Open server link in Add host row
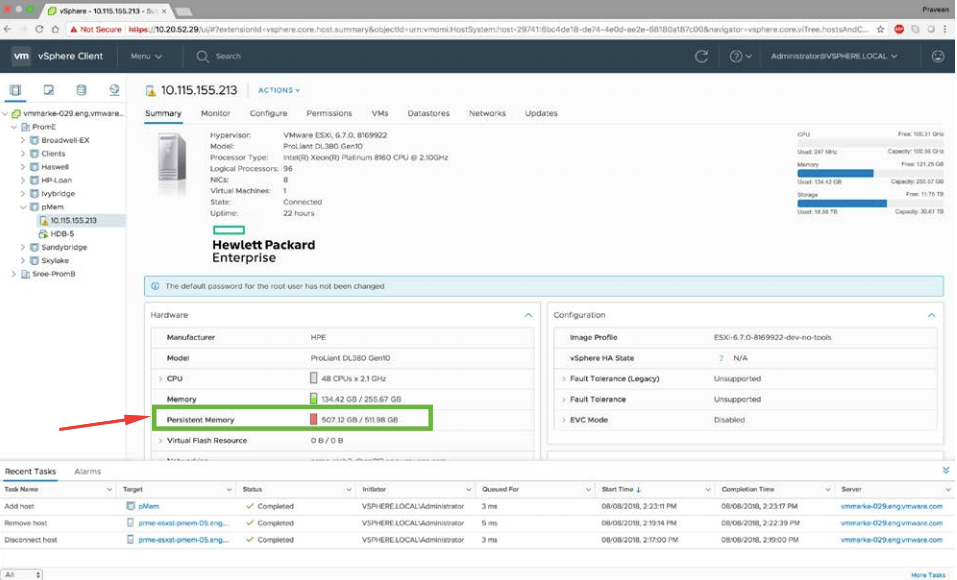Screen dimensions: 957x580 coord(891,506)
